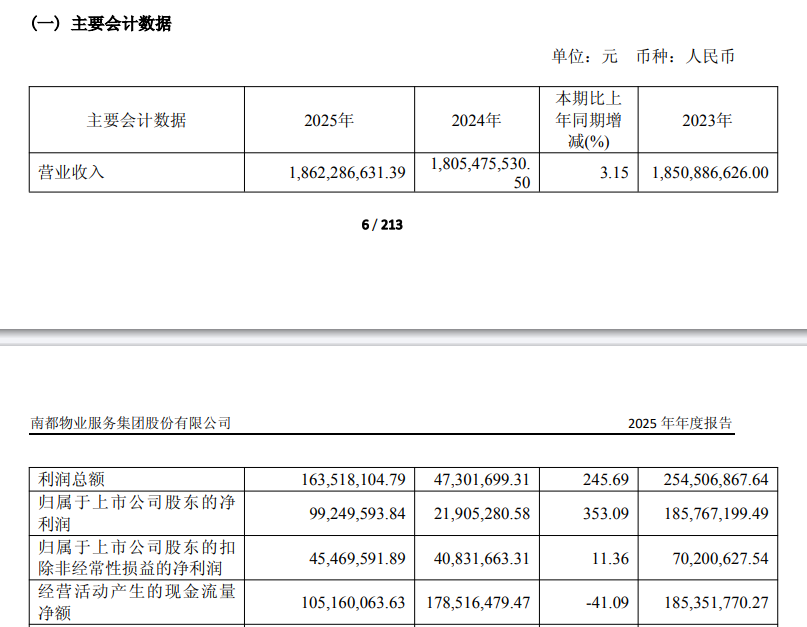This screenshot has width=807, height=627.
Task: Click the 2025 total profit value 163,518,104.79
Action: click(x=353, y=480)
